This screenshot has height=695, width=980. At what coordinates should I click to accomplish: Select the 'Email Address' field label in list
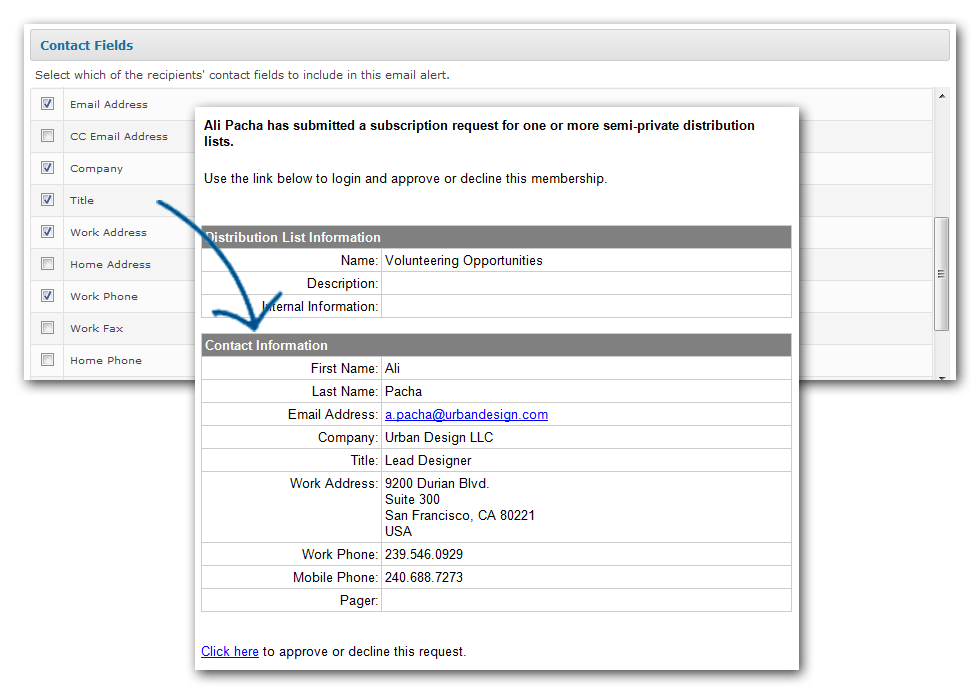click(109, 104)
